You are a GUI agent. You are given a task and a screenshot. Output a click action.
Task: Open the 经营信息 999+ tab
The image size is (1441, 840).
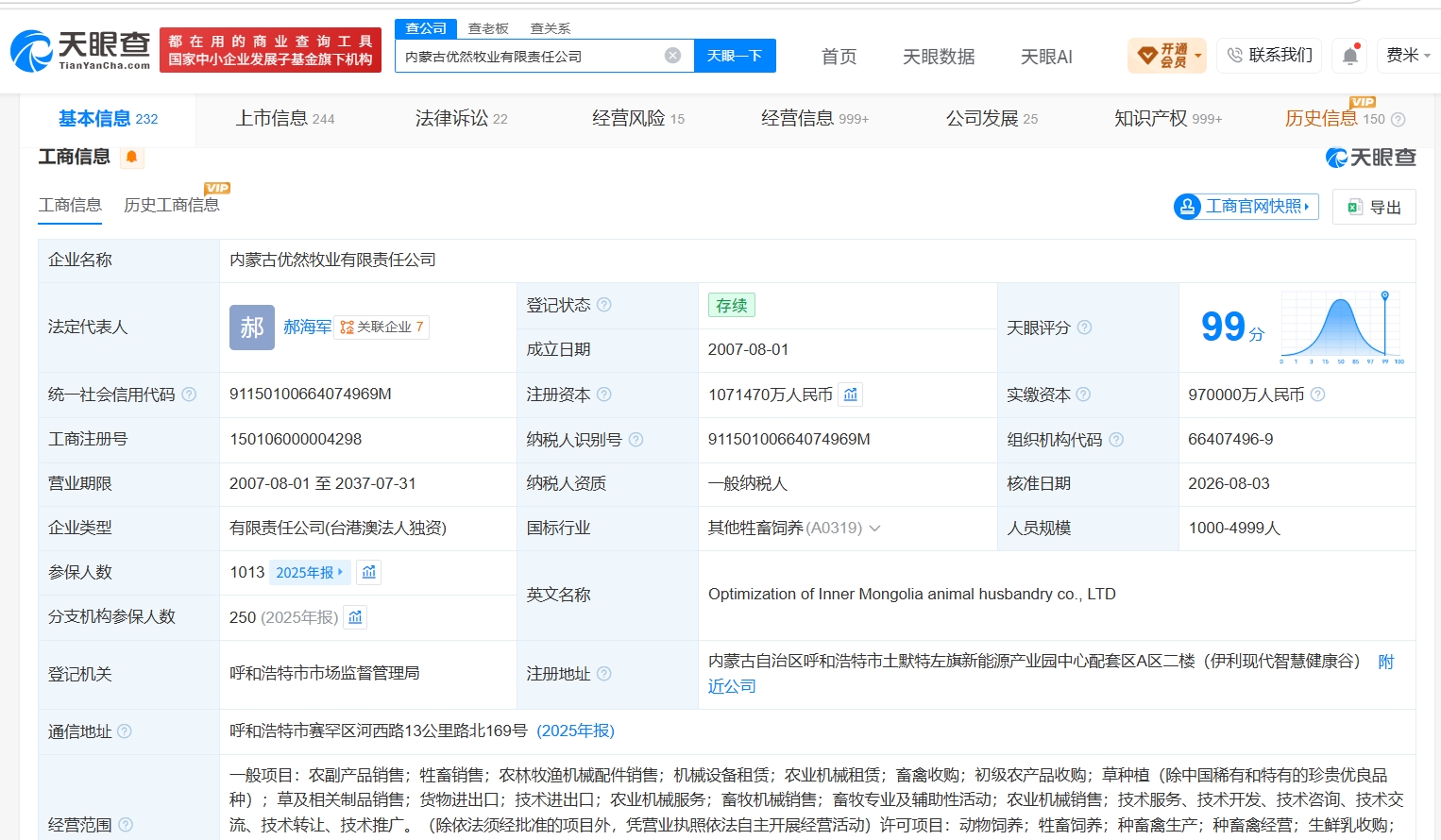tap(814, 119)
